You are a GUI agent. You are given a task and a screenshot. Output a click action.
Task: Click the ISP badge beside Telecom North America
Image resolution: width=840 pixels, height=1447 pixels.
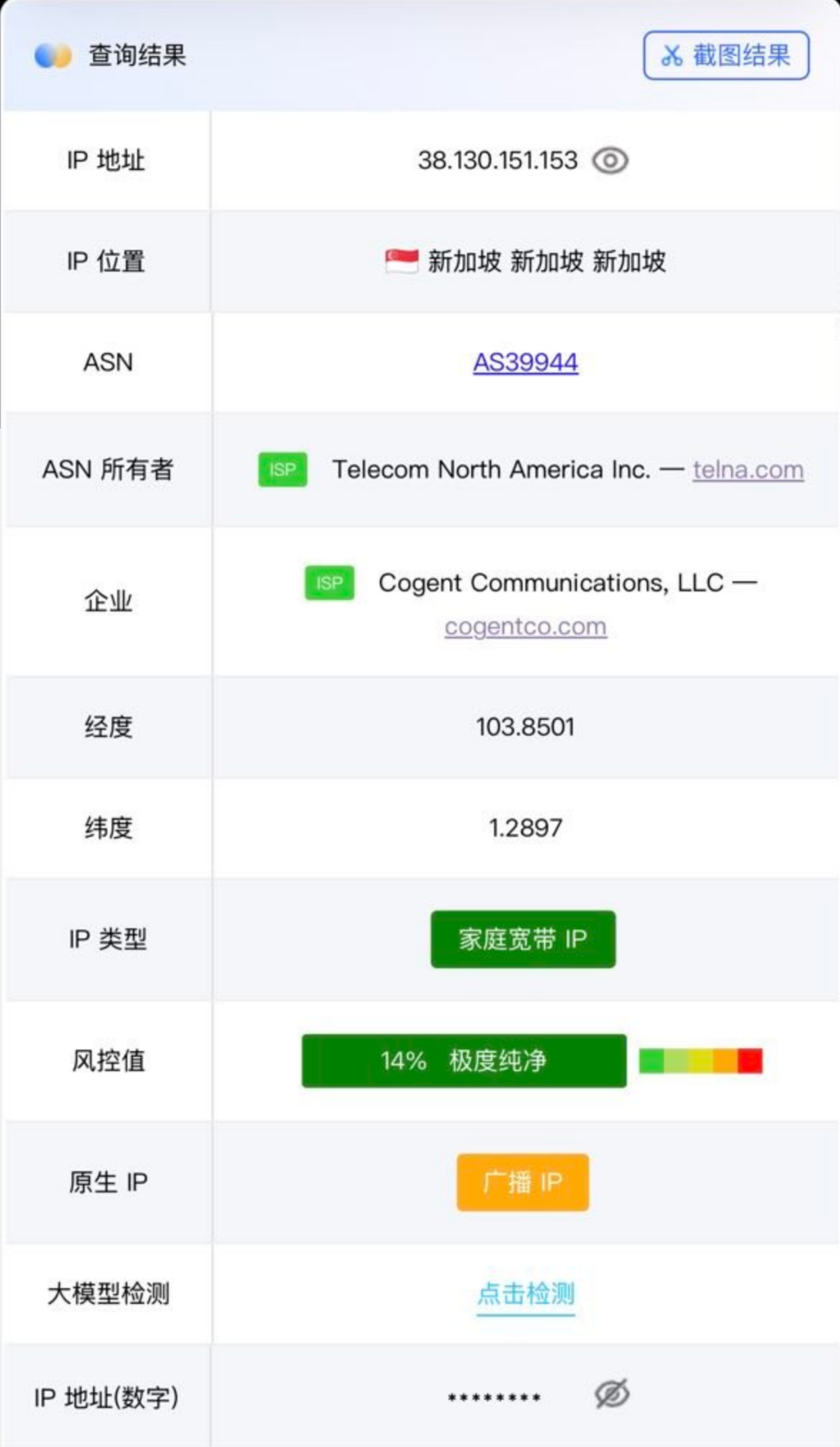(283, 470)
